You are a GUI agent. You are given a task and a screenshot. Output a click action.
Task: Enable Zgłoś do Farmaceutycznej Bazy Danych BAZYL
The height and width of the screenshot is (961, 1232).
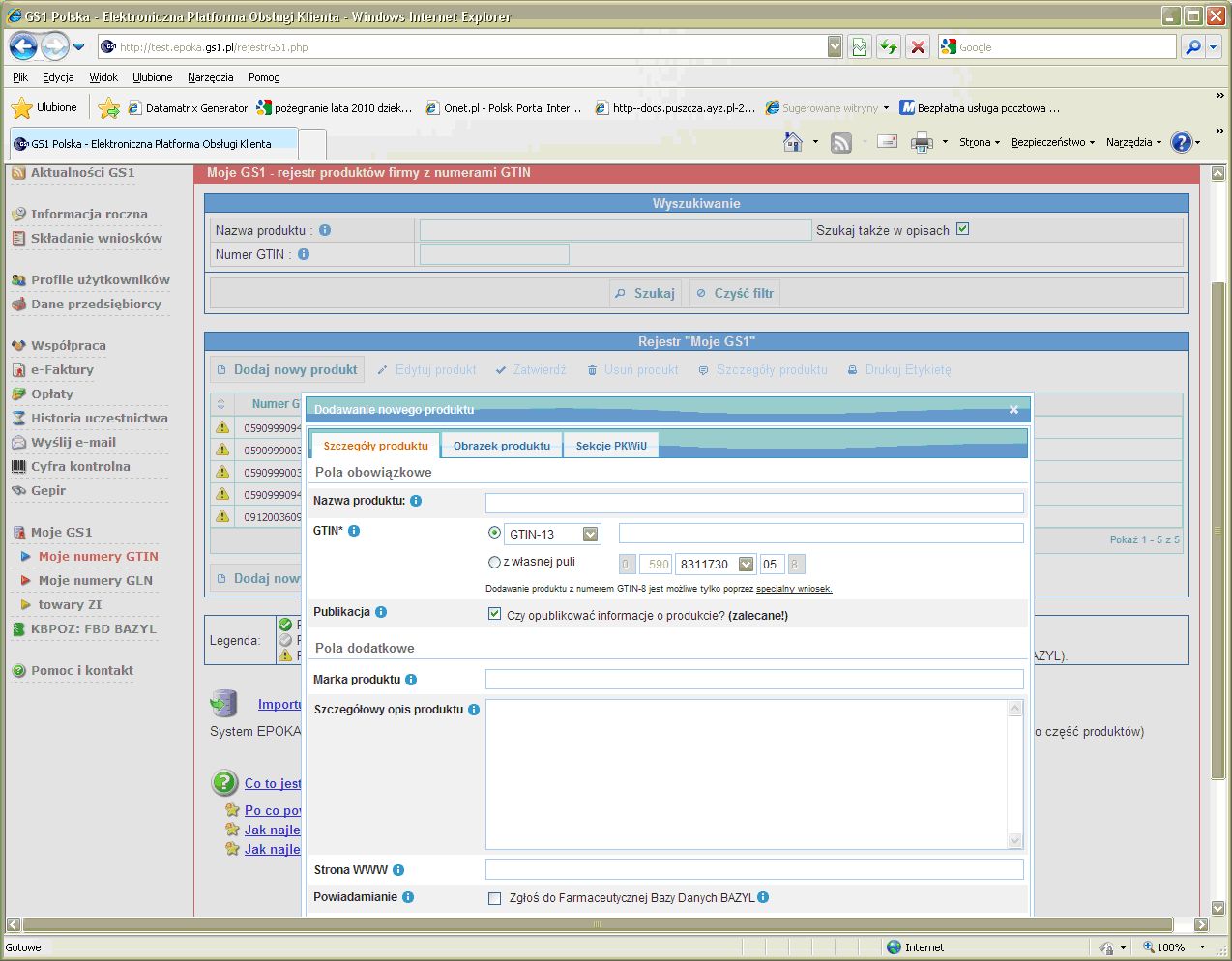495,898
